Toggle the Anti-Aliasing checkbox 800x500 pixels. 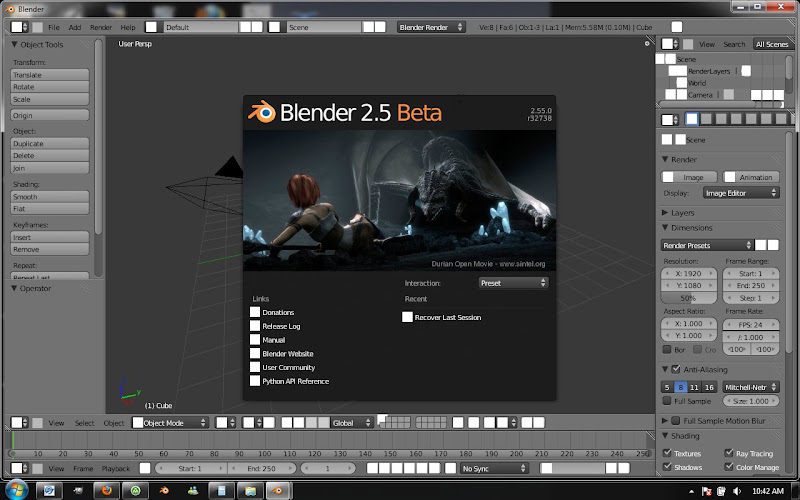(676, 369)
